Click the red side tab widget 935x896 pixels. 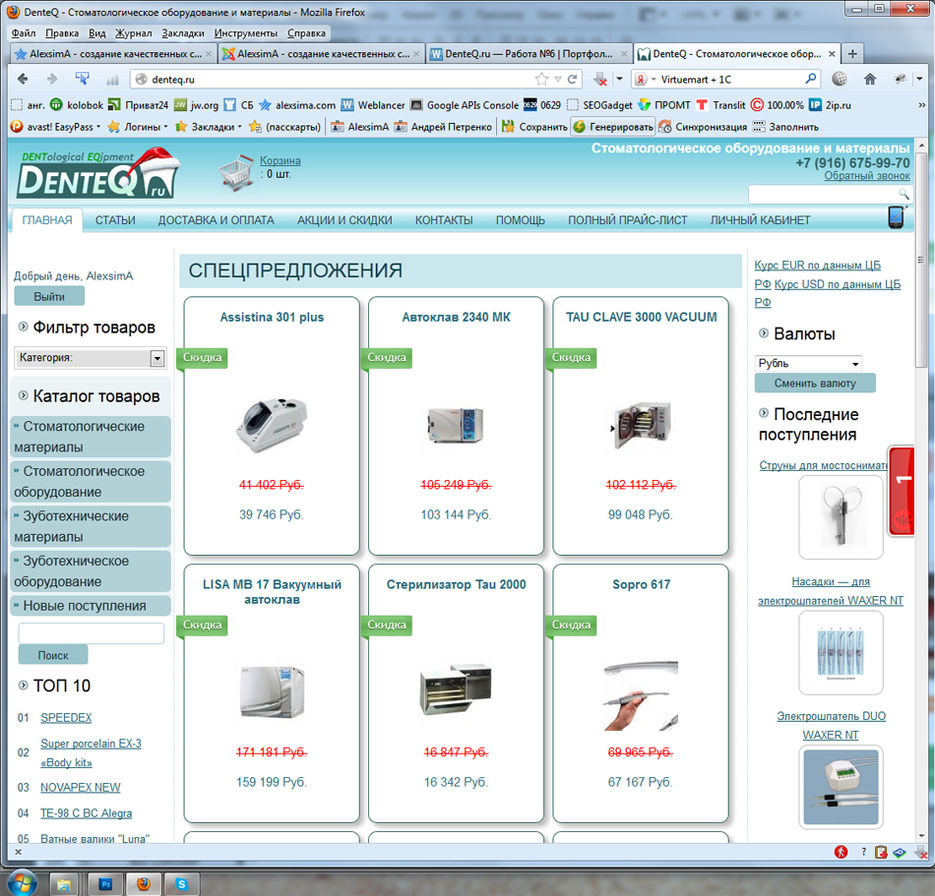click(902, 491)
